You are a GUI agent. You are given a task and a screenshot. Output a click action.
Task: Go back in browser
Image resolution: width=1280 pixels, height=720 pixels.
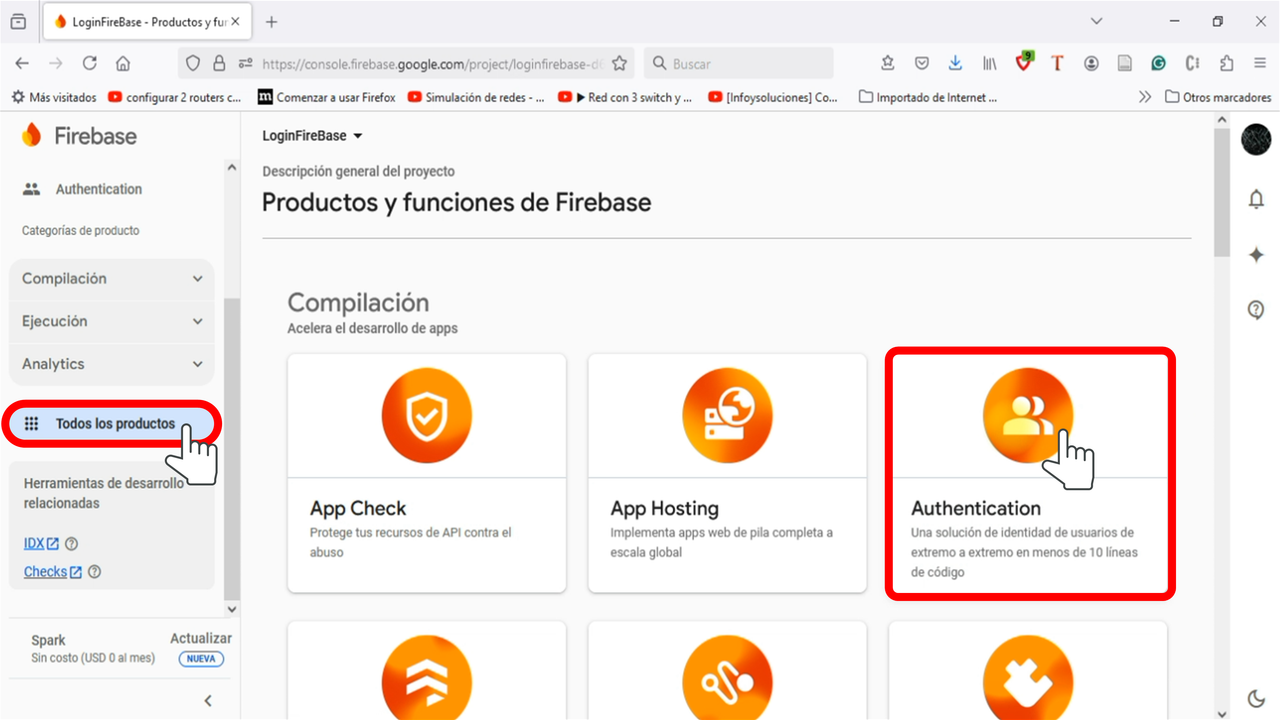(x=22, y=63)
